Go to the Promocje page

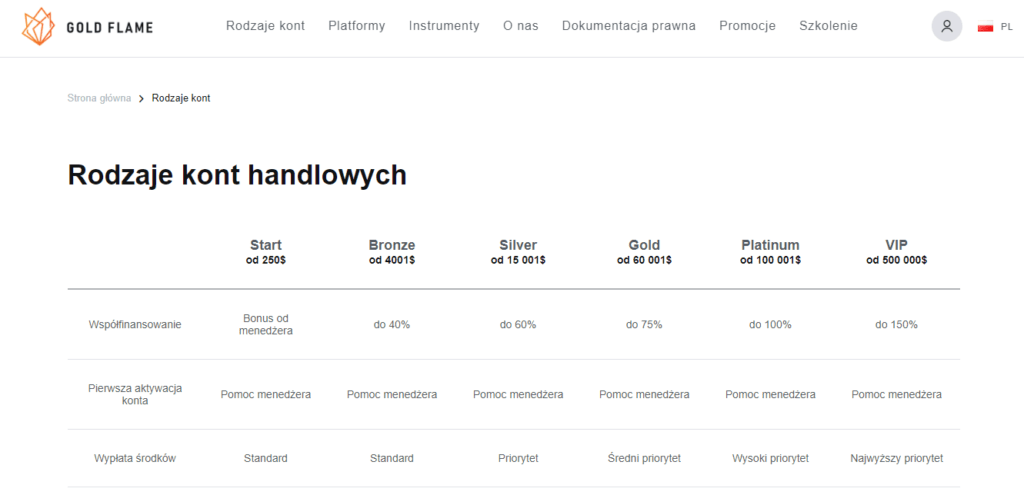click(747, 26)
